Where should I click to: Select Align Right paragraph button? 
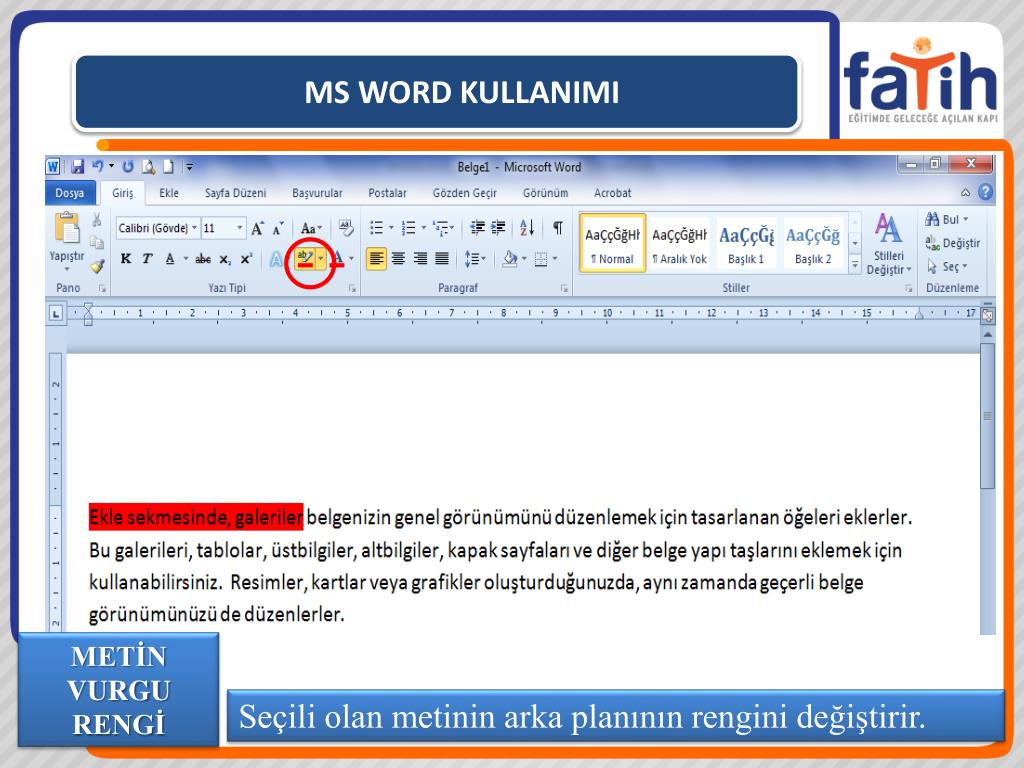420,259
